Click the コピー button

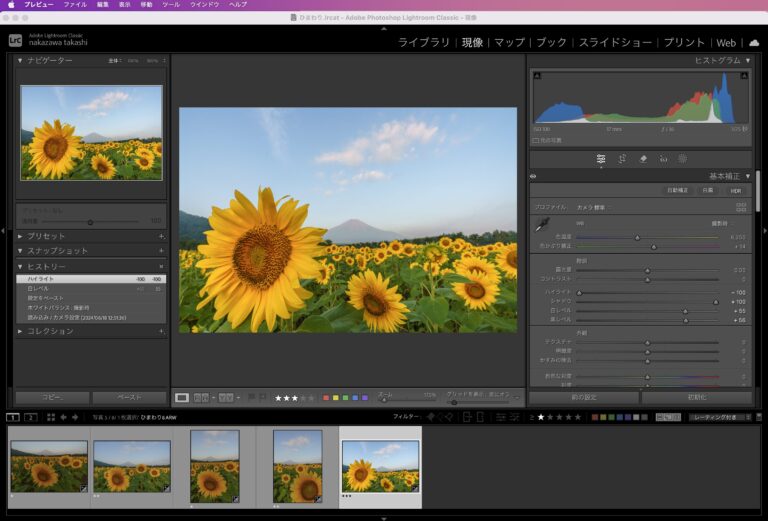[x=52, y=397]
